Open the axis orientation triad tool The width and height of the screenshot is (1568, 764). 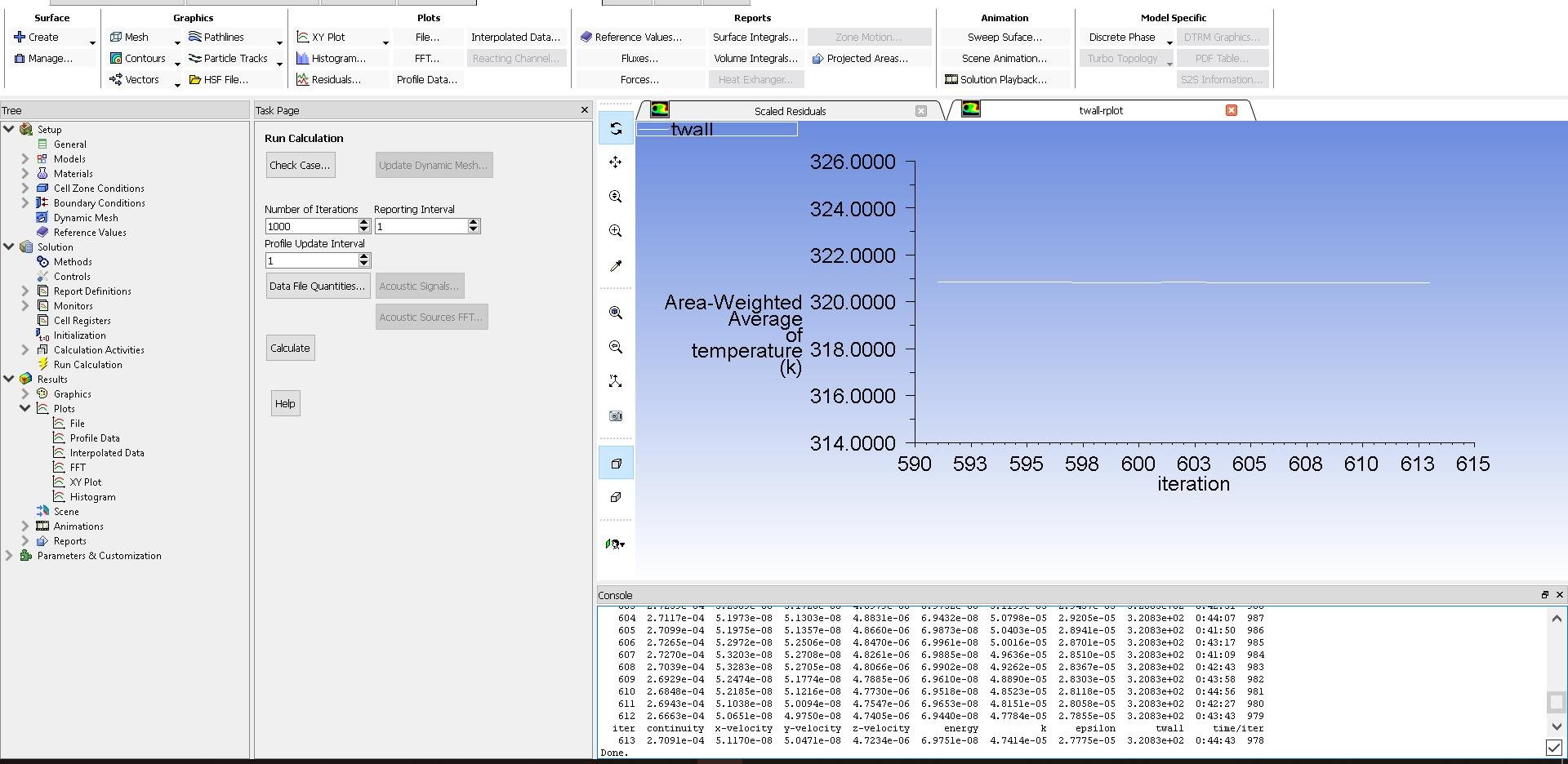[616, 381]
